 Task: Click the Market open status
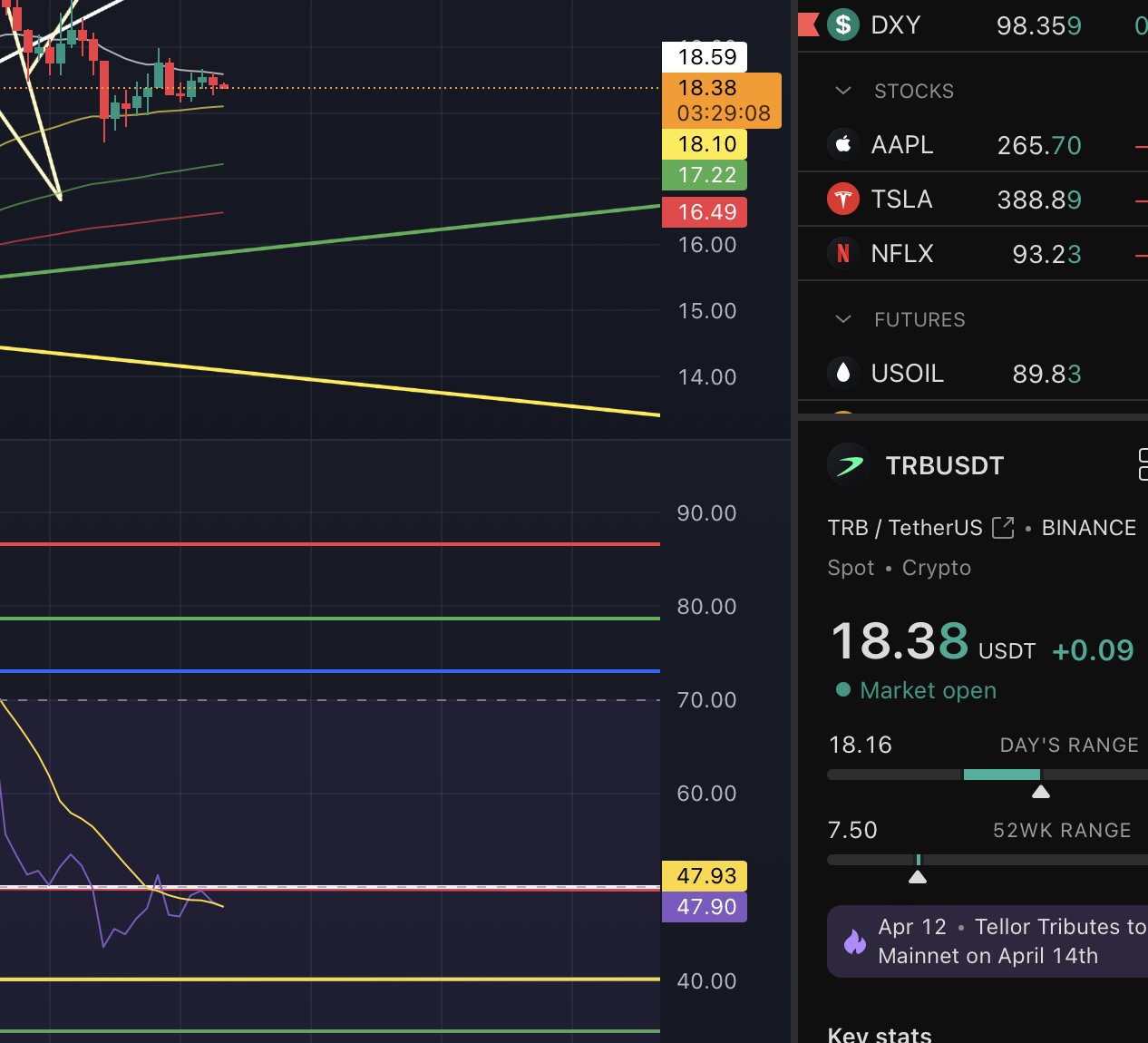(x=916, y=690)
